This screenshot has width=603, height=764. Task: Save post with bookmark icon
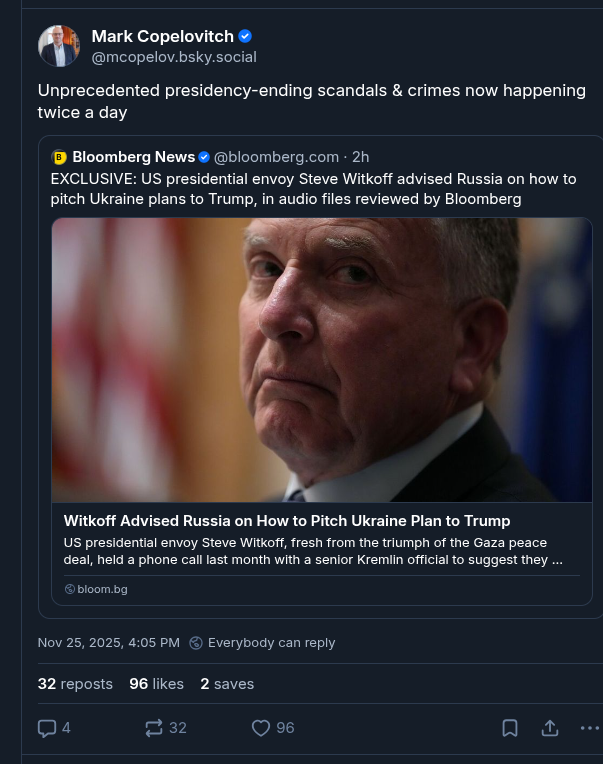(510, 728)
